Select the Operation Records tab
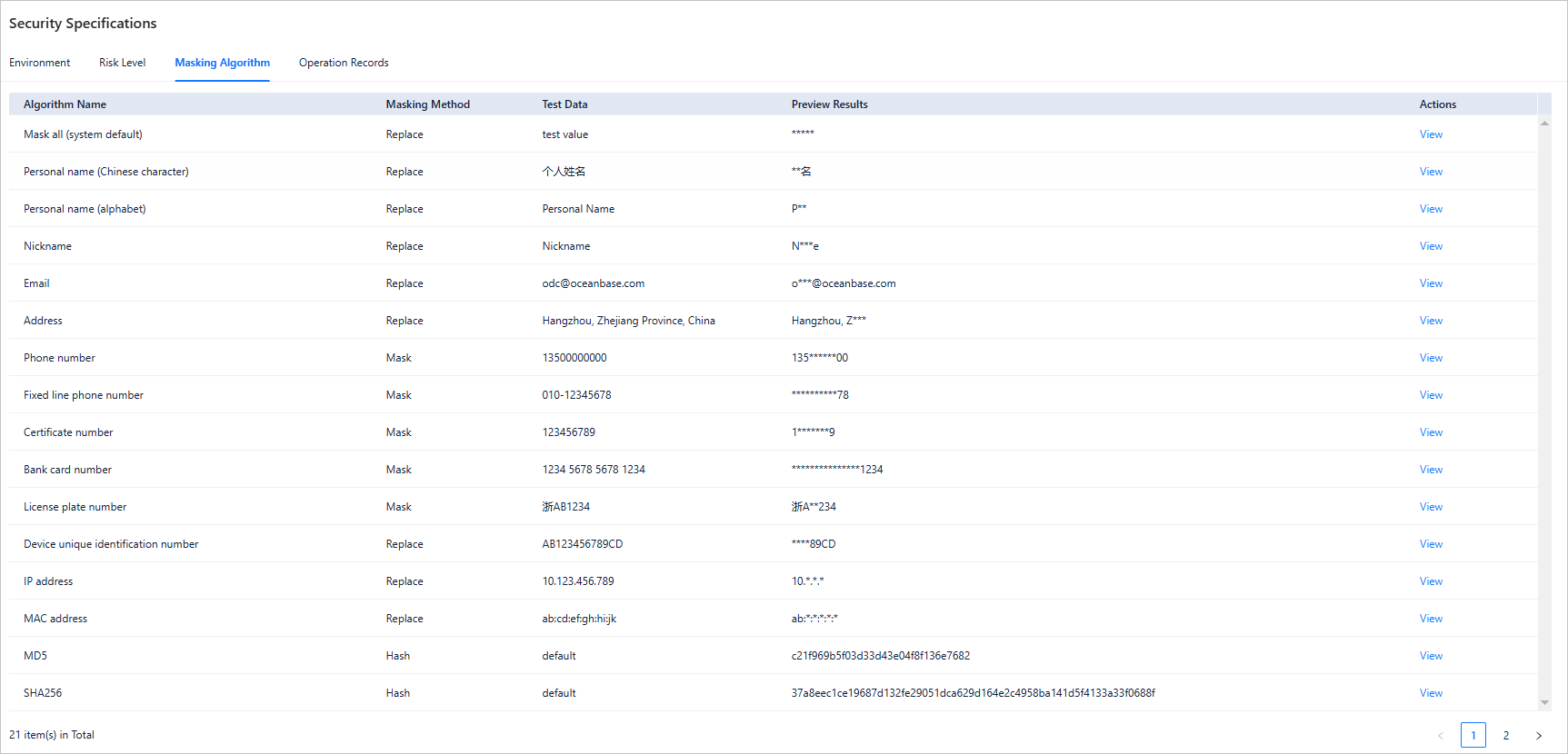This screenshot has width=1568, height=754. tap(344, 63)
